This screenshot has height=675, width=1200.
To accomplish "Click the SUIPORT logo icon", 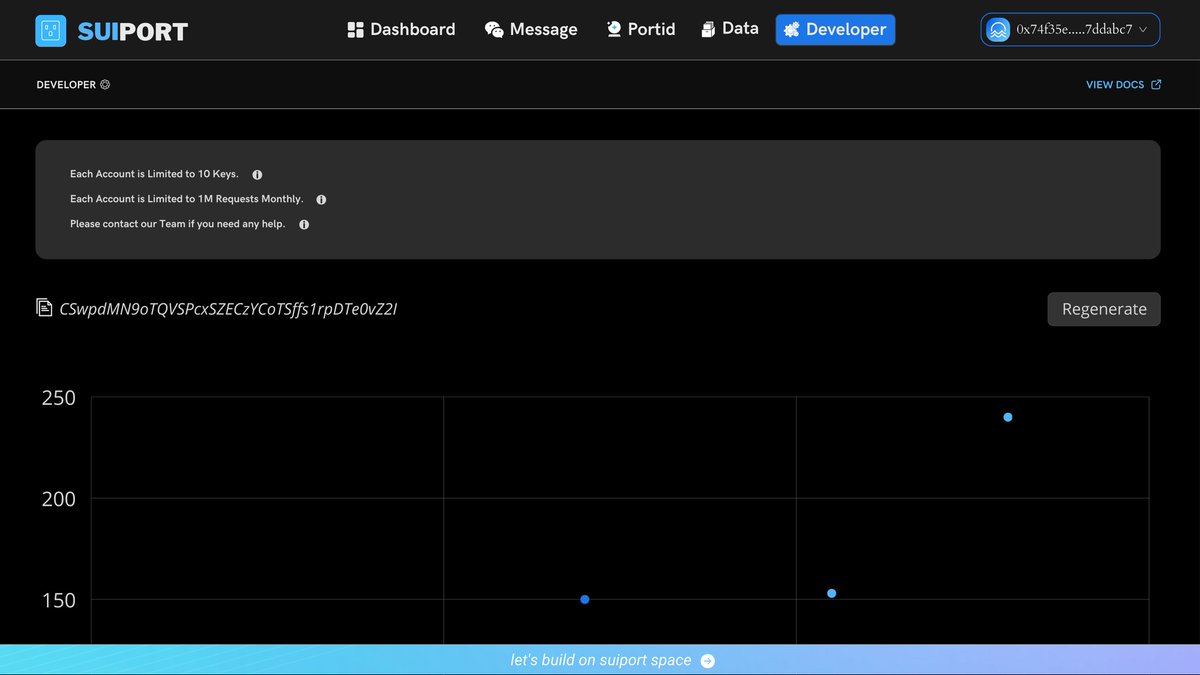I will click(x=50, y=31).
